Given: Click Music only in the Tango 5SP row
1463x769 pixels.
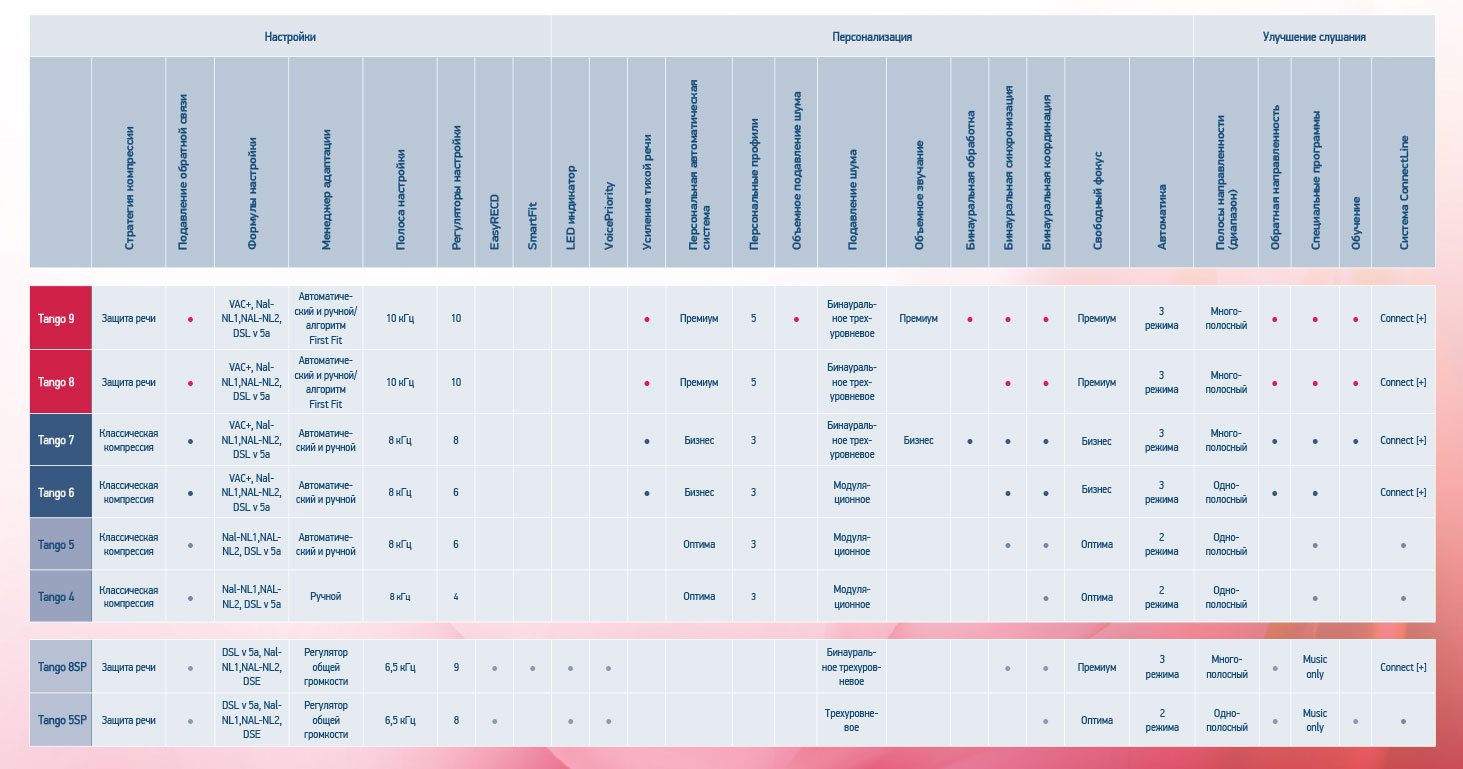Looking at the screenshot, I should (1315, 721).
